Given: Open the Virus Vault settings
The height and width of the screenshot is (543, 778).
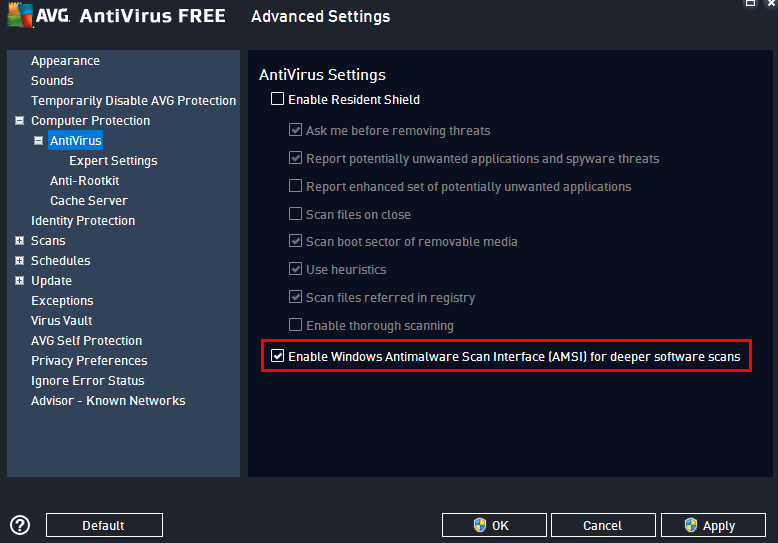Looking at the screenshot, I should [62, 321].
